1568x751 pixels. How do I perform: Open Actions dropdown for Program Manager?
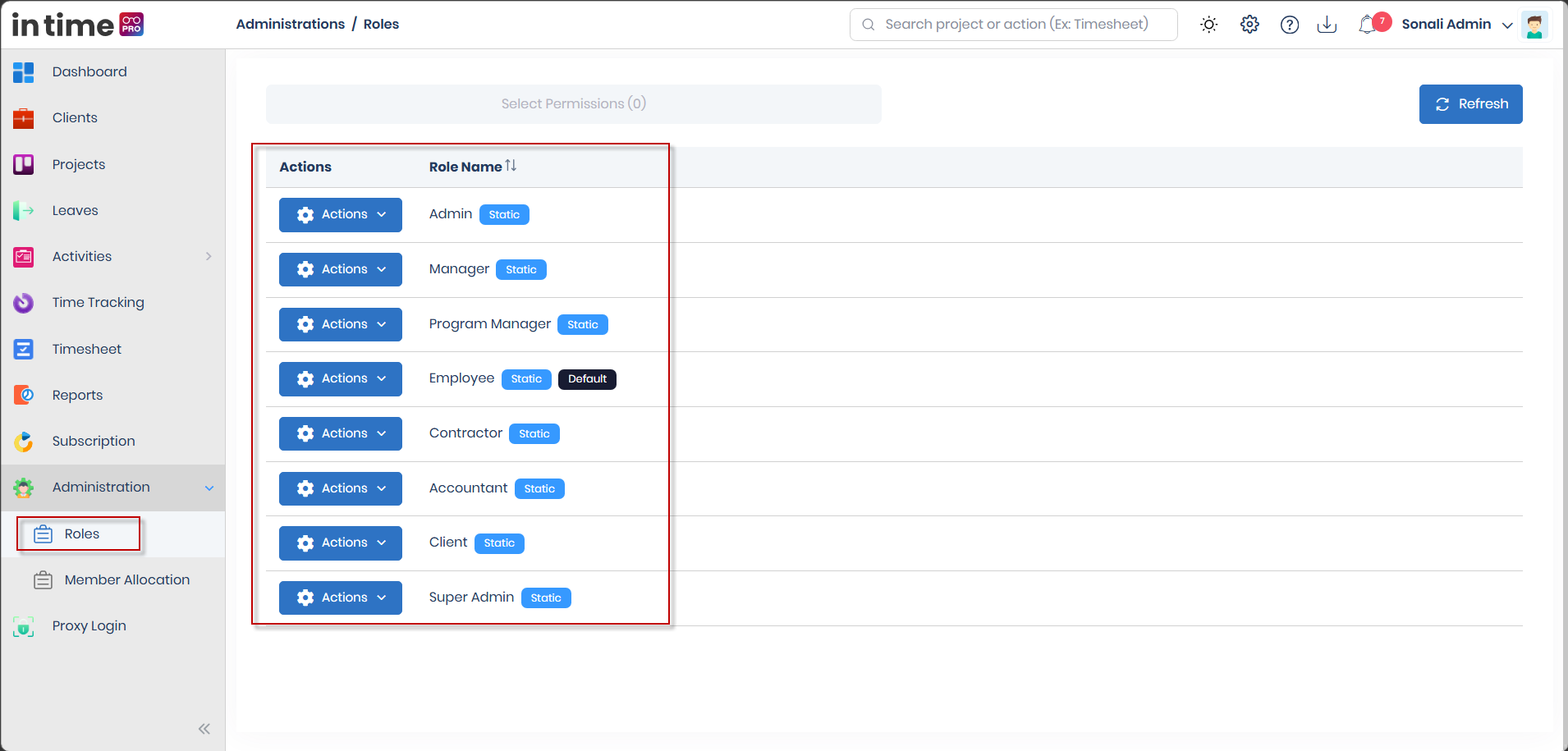tap(340, 324)
